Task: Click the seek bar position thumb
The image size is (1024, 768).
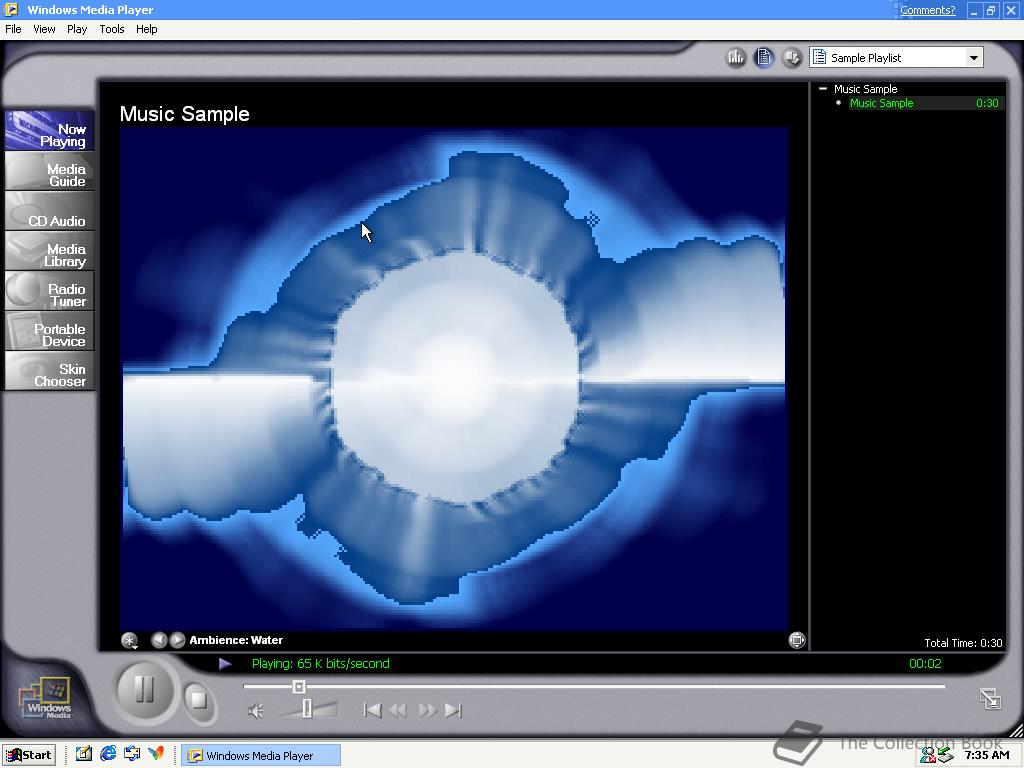Action: tap(298, 686)
